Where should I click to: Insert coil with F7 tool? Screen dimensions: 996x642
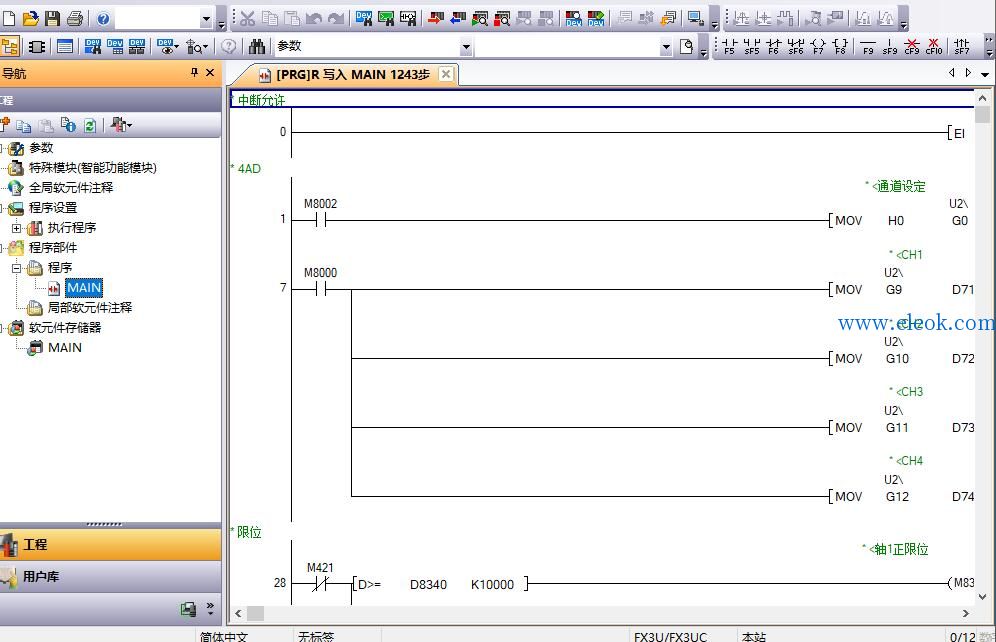coord(818,46)
